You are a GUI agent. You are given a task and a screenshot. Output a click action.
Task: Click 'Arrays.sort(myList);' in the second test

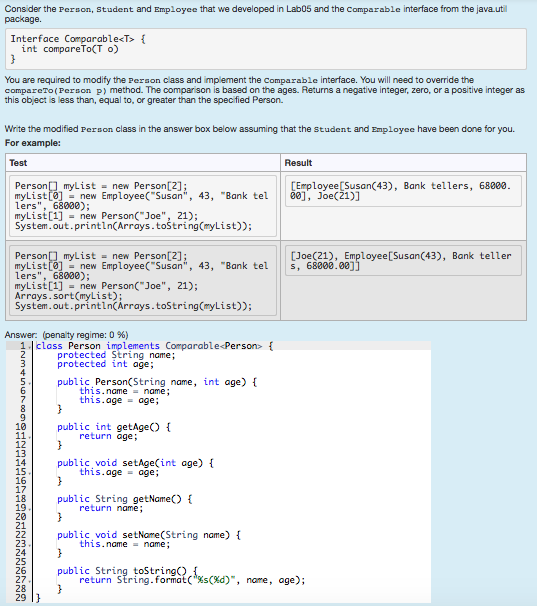(68, 296)
